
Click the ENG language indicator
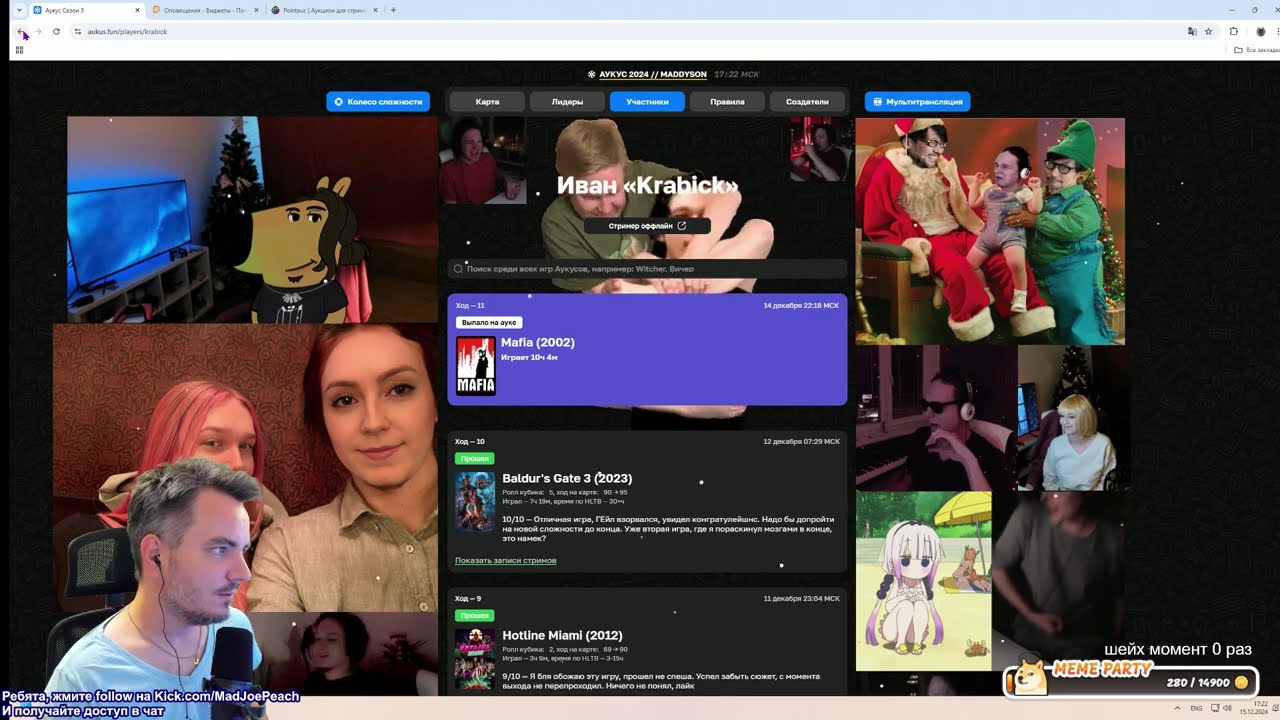coord(1196,708)
